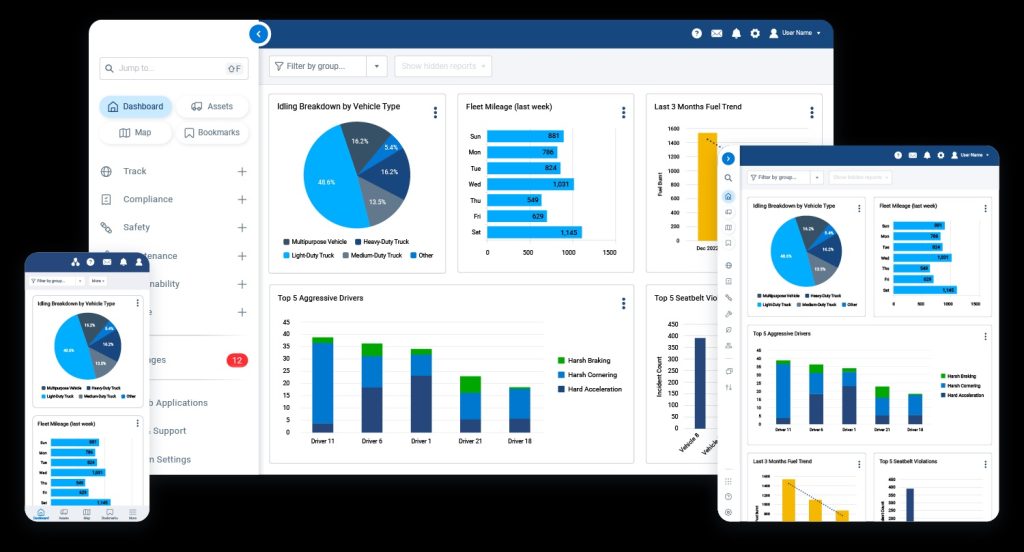1024x552 pixels.
Task: Select the Assets tab in desktop sidebar
Action: 212,106
